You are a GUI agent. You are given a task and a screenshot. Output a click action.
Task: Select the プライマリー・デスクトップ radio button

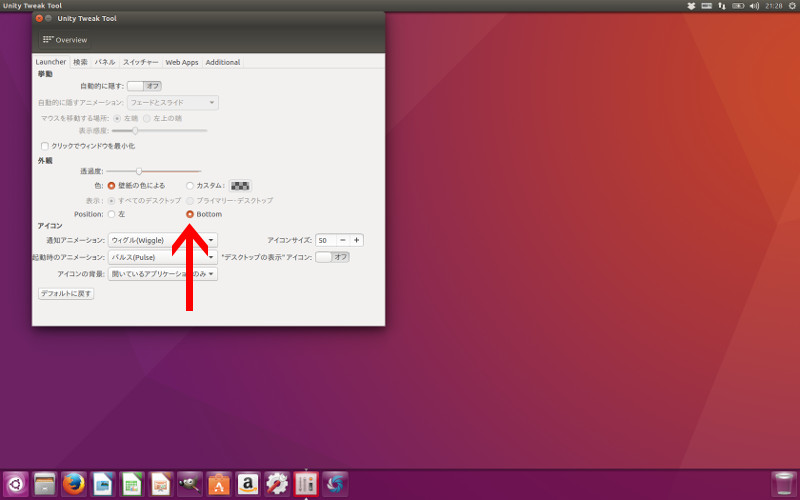point(190,201)
